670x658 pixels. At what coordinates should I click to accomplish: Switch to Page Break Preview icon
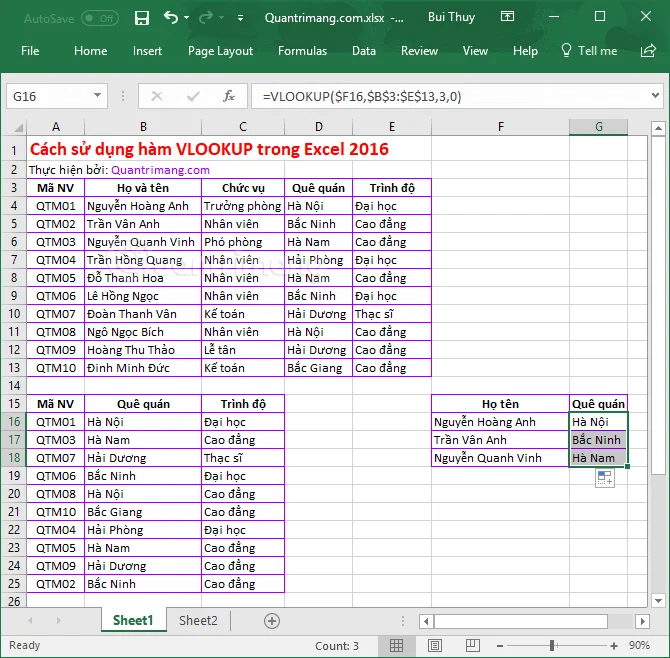tap(473, 645)
